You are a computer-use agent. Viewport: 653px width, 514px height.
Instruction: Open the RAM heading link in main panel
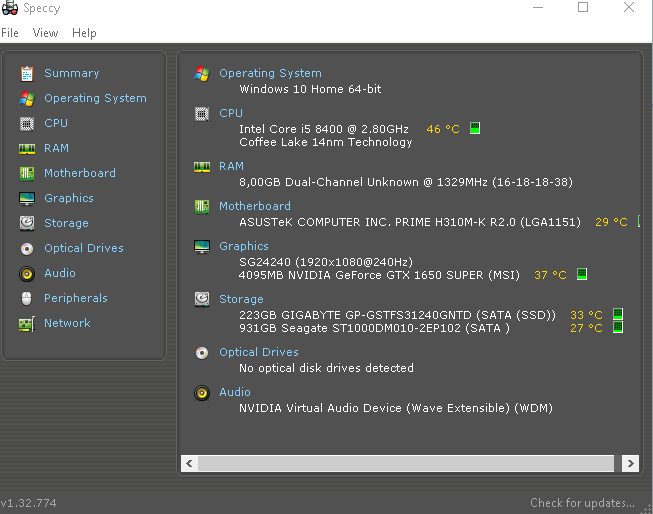pyautogui.click(x=231, y=166)
